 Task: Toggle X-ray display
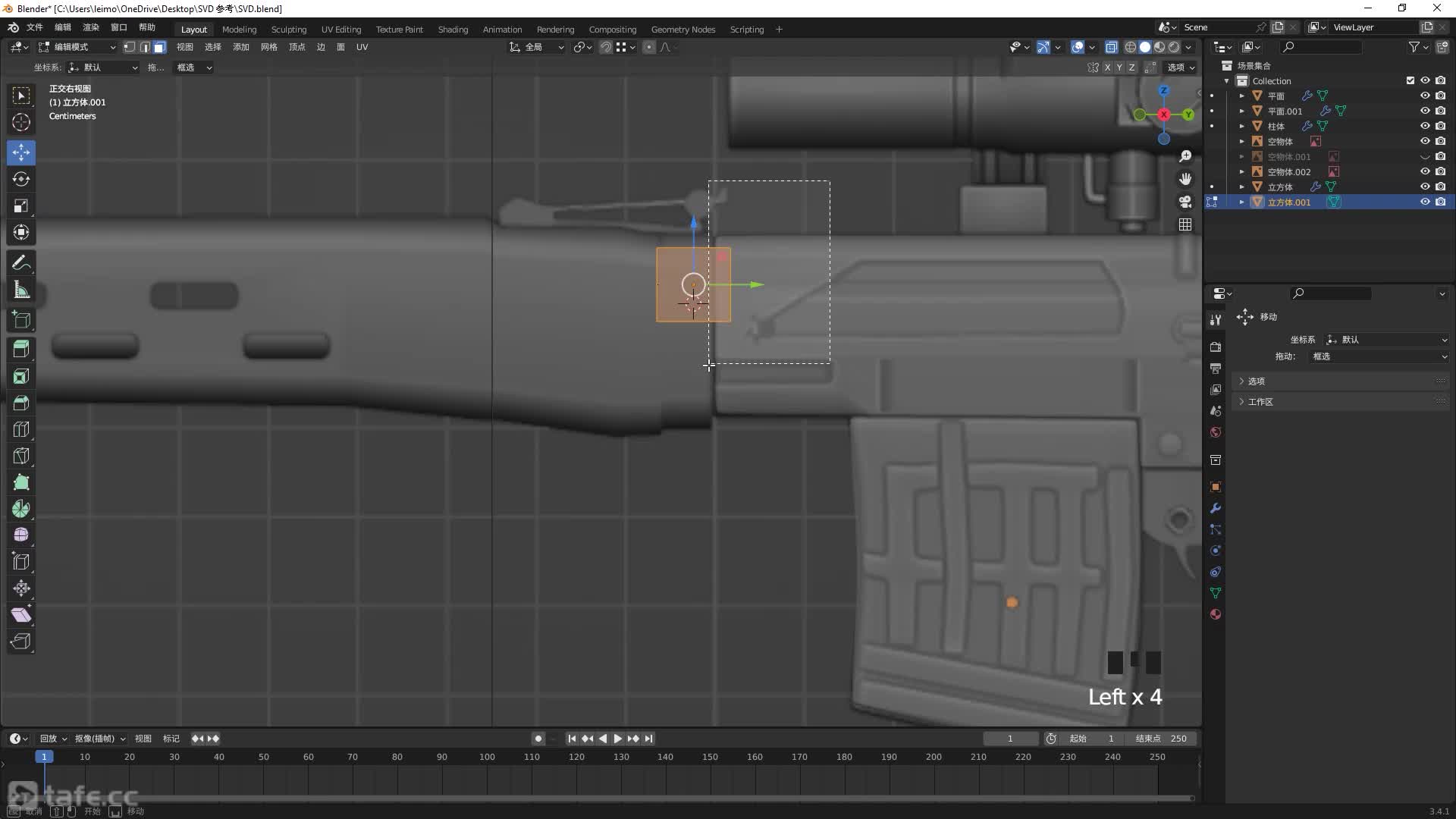[x=1111, y=47]
